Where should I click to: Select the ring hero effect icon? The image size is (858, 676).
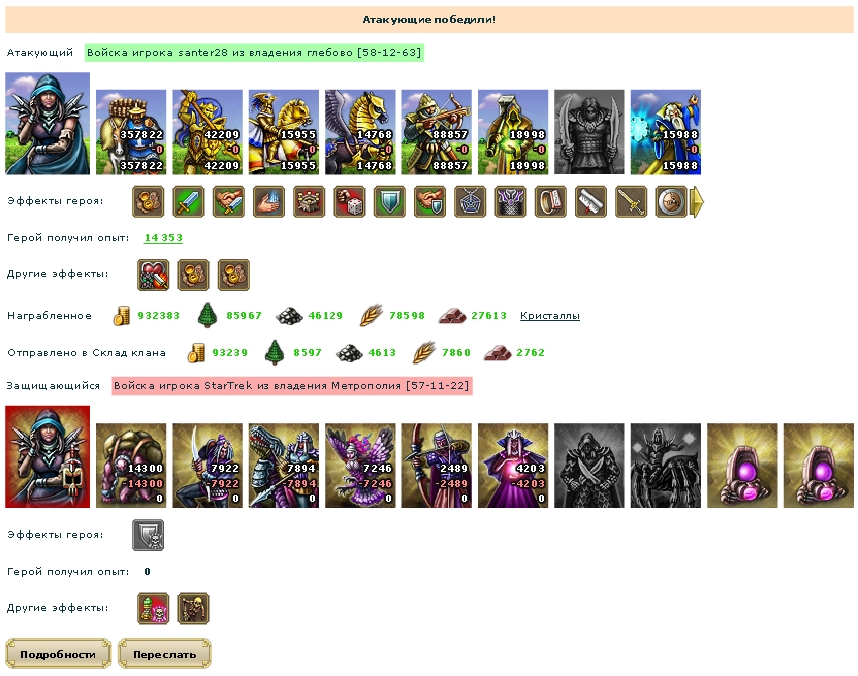[551, 201]
